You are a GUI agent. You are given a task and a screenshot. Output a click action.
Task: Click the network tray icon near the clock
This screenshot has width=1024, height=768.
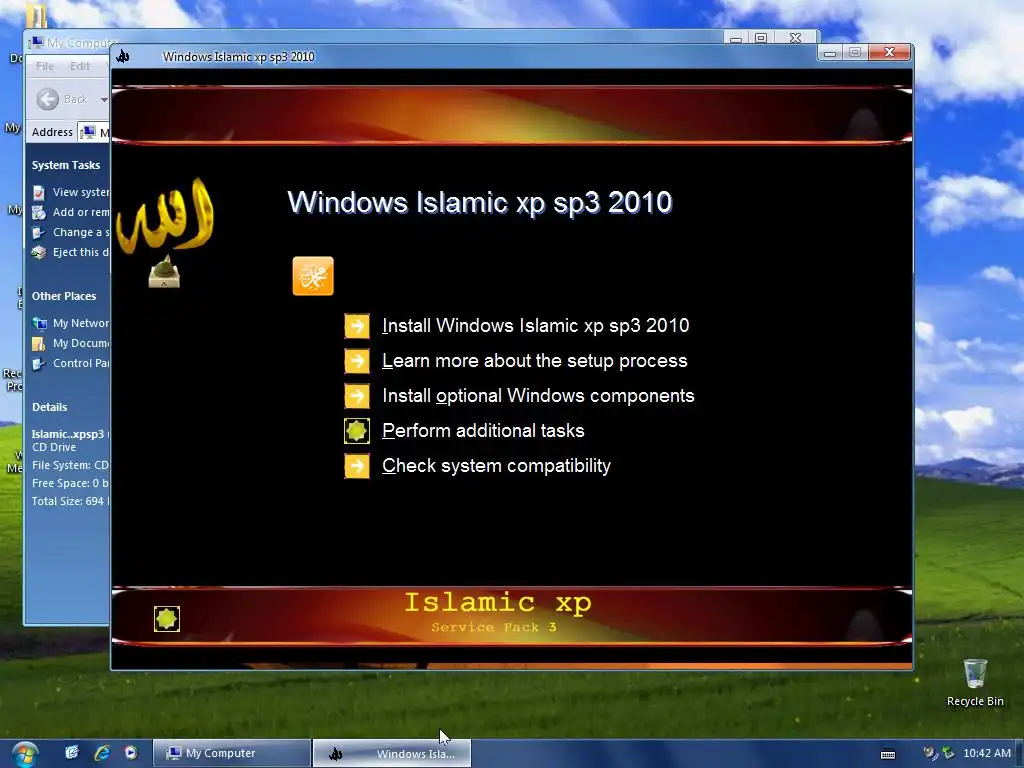tap(948, 754)
